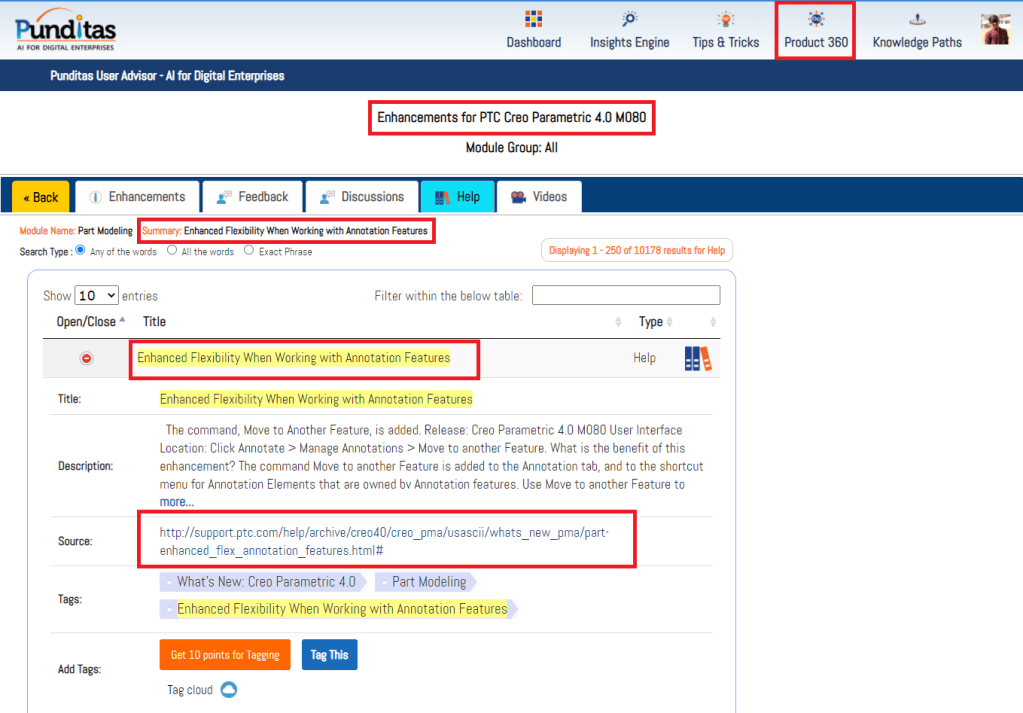Select the 'Exact Phrase' search type
Screen dimensions: 1023x713
coord(249,251)
